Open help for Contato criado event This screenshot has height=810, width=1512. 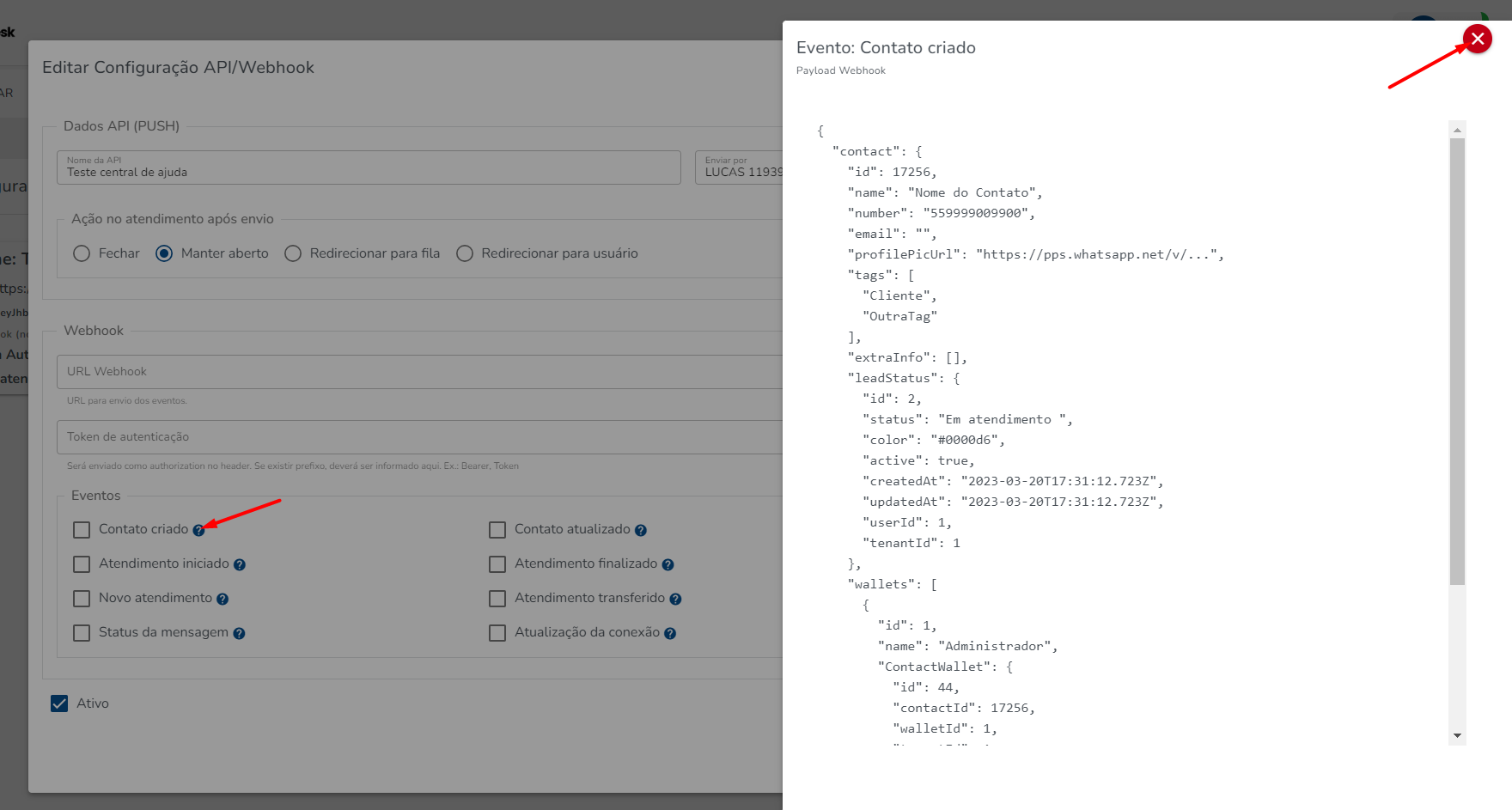tap(198, 531)
